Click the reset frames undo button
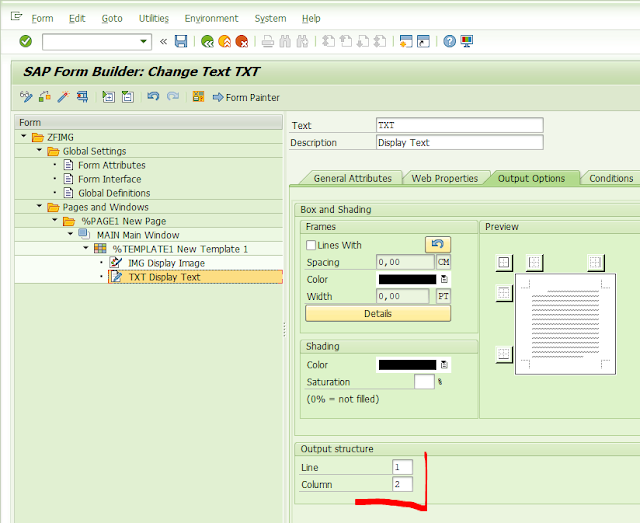This screenshot has width=640, height=523. [x=438, y=245]
